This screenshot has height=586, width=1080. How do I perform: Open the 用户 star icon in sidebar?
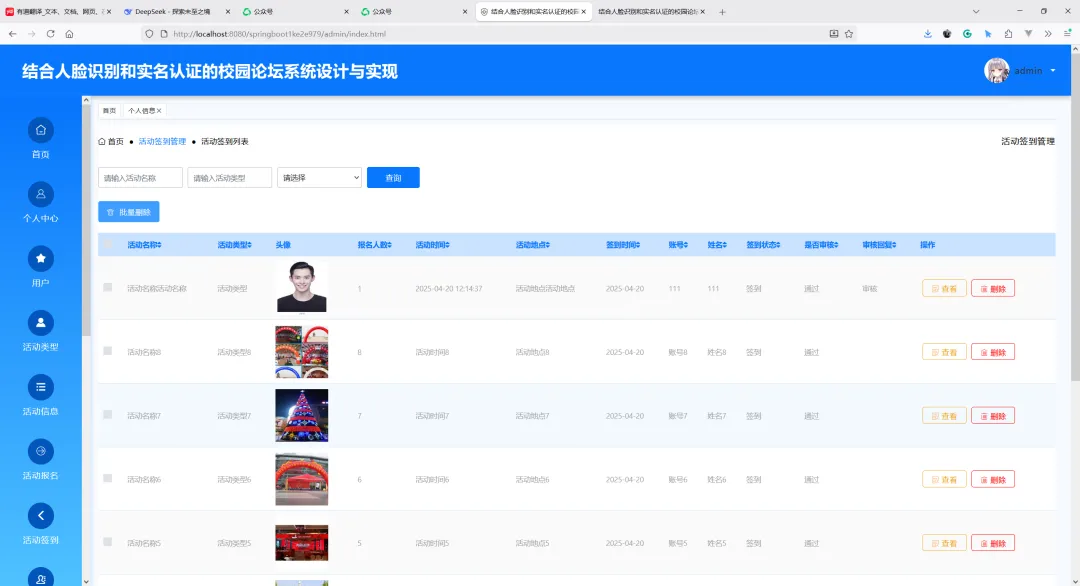(x=41, y=259)
